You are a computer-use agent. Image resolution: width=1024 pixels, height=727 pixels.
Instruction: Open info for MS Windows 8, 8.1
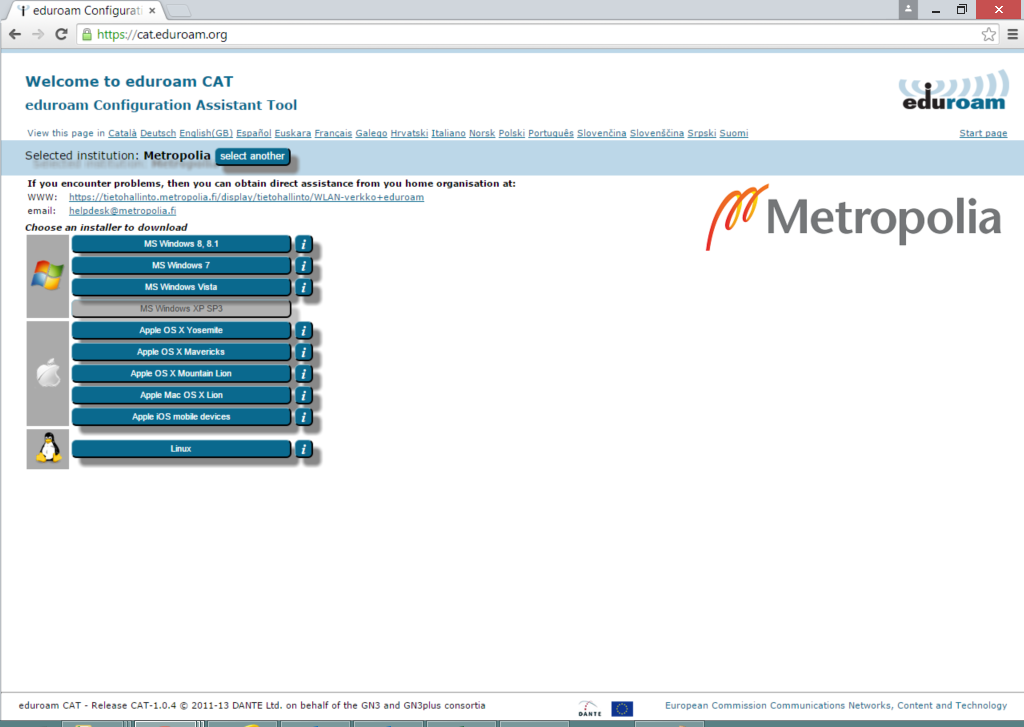pyautogui.click(x=303, y=244)
